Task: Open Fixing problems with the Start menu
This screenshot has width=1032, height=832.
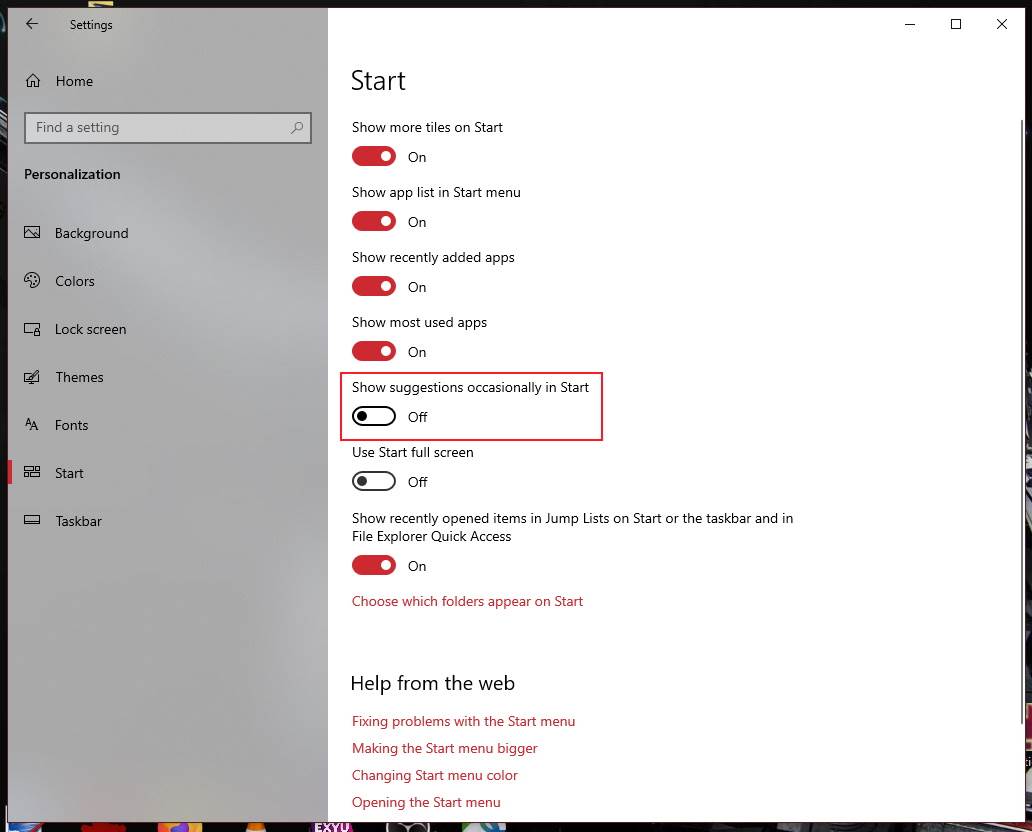Action: [463, 721]
